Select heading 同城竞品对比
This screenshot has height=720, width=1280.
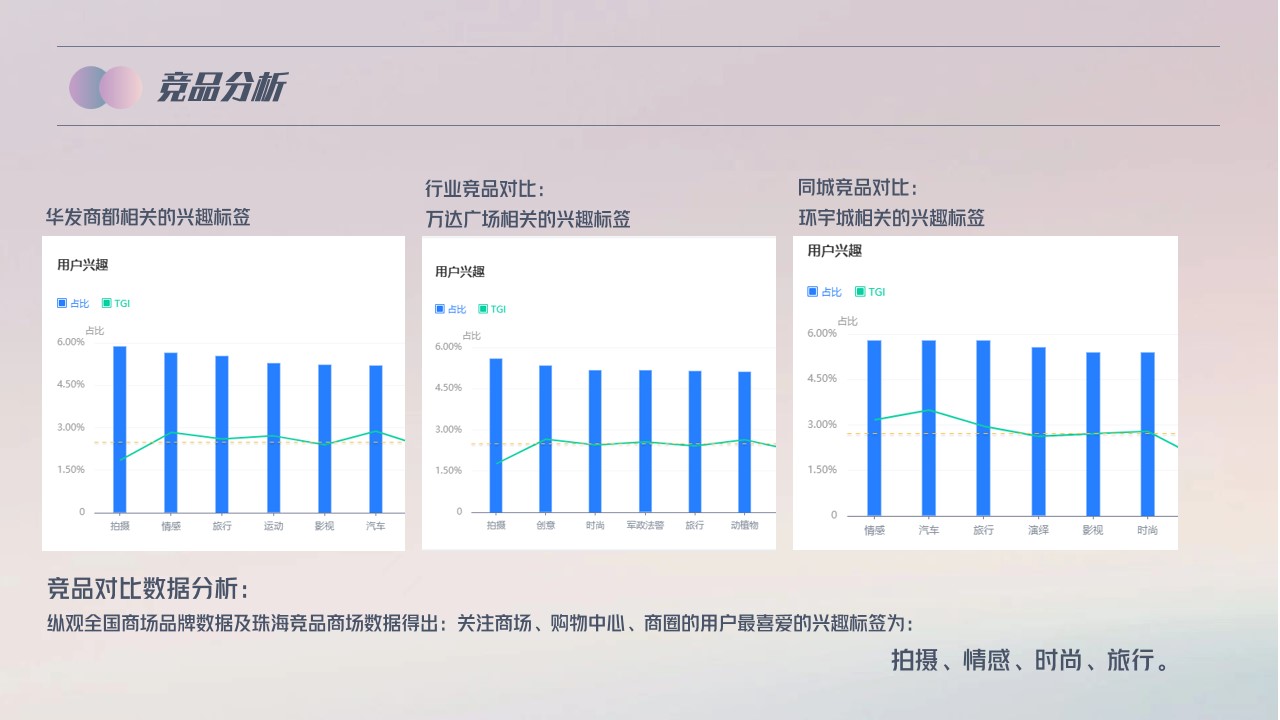[858, 187]
